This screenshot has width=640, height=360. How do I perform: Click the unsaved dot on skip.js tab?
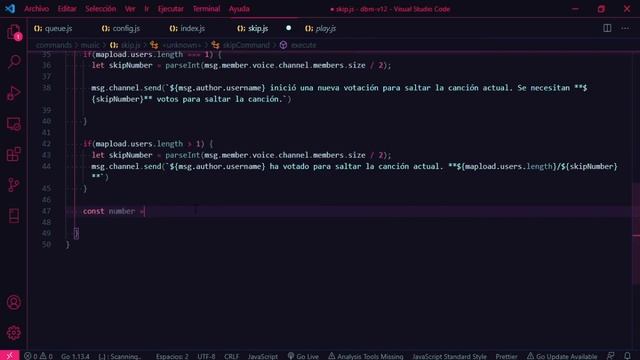pos(289,28)
